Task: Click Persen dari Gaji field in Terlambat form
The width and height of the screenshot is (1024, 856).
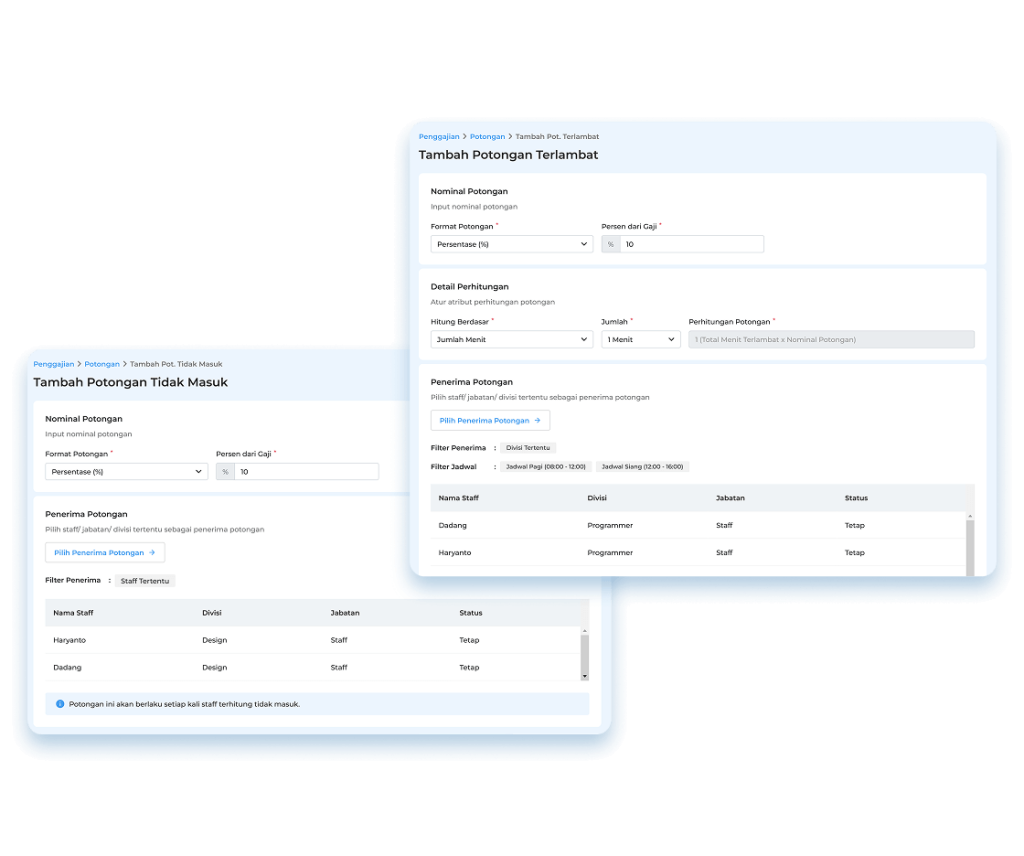Action: [x=691, y=244]
